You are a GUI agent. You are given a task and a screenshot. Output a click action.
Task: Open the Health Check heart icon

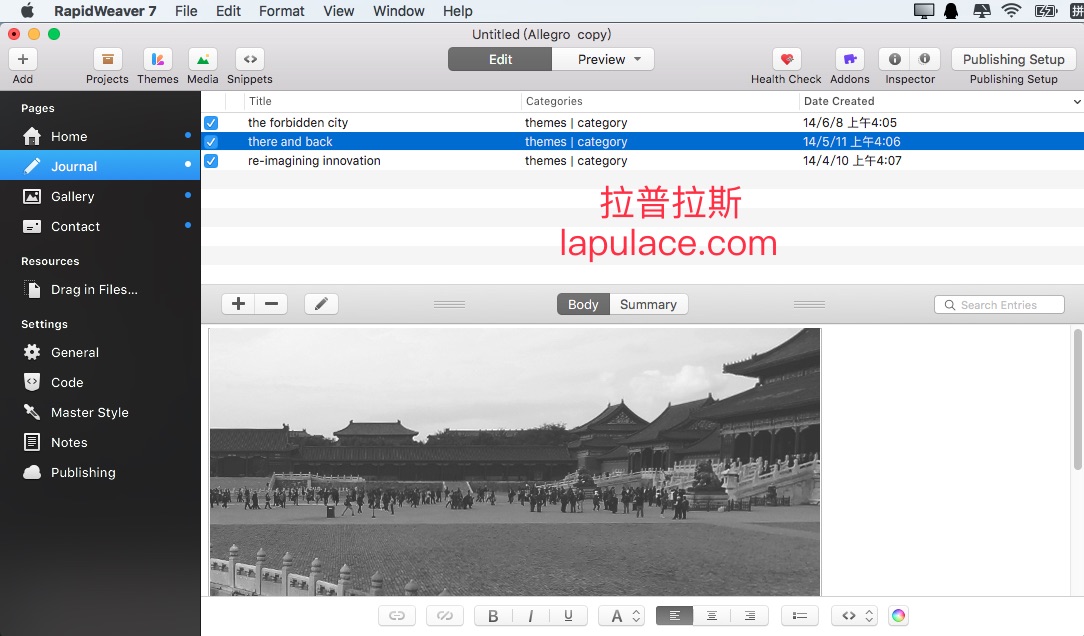point(786,59)
